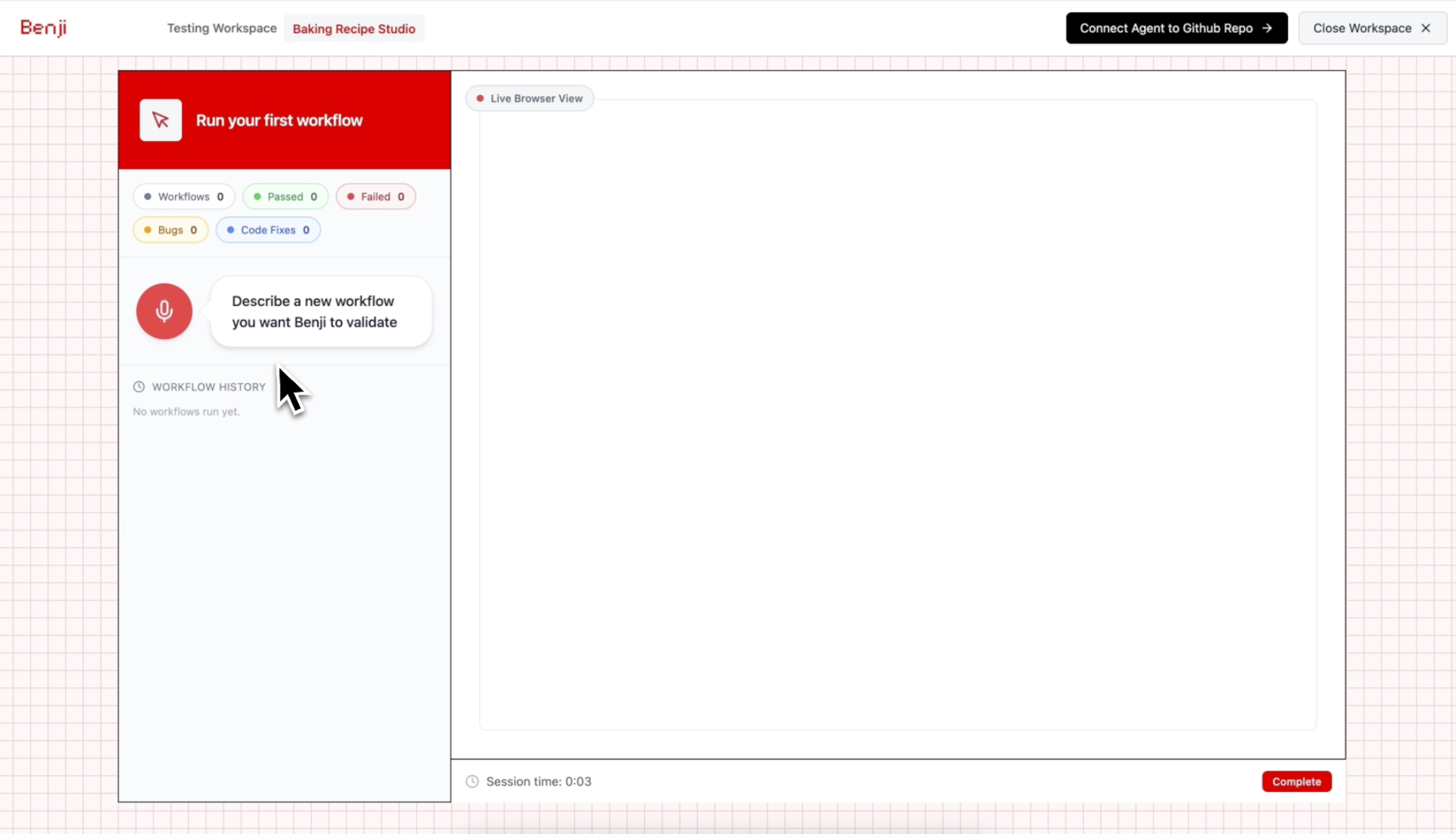Select the Bugs count pill
Viewport: 1456px width, 834px height.
pos(170,230)
